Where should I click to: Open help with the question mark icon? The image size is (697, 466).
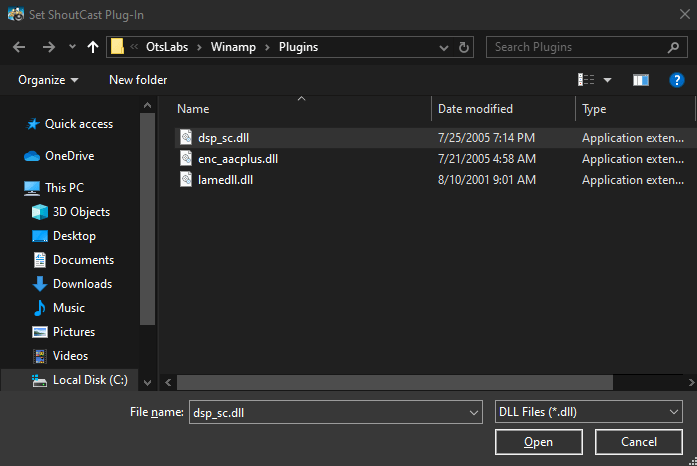tap(677, 80)
